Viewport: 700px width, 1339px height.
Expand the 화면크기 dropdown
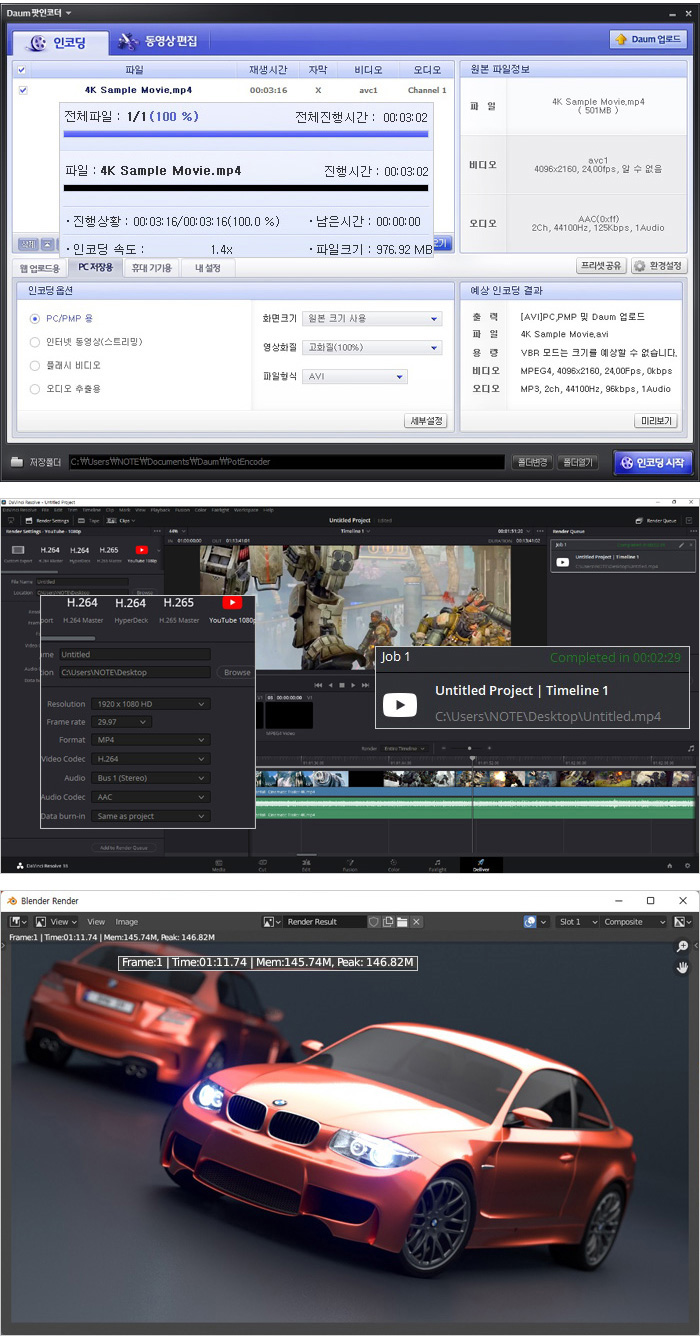(372, 318)
